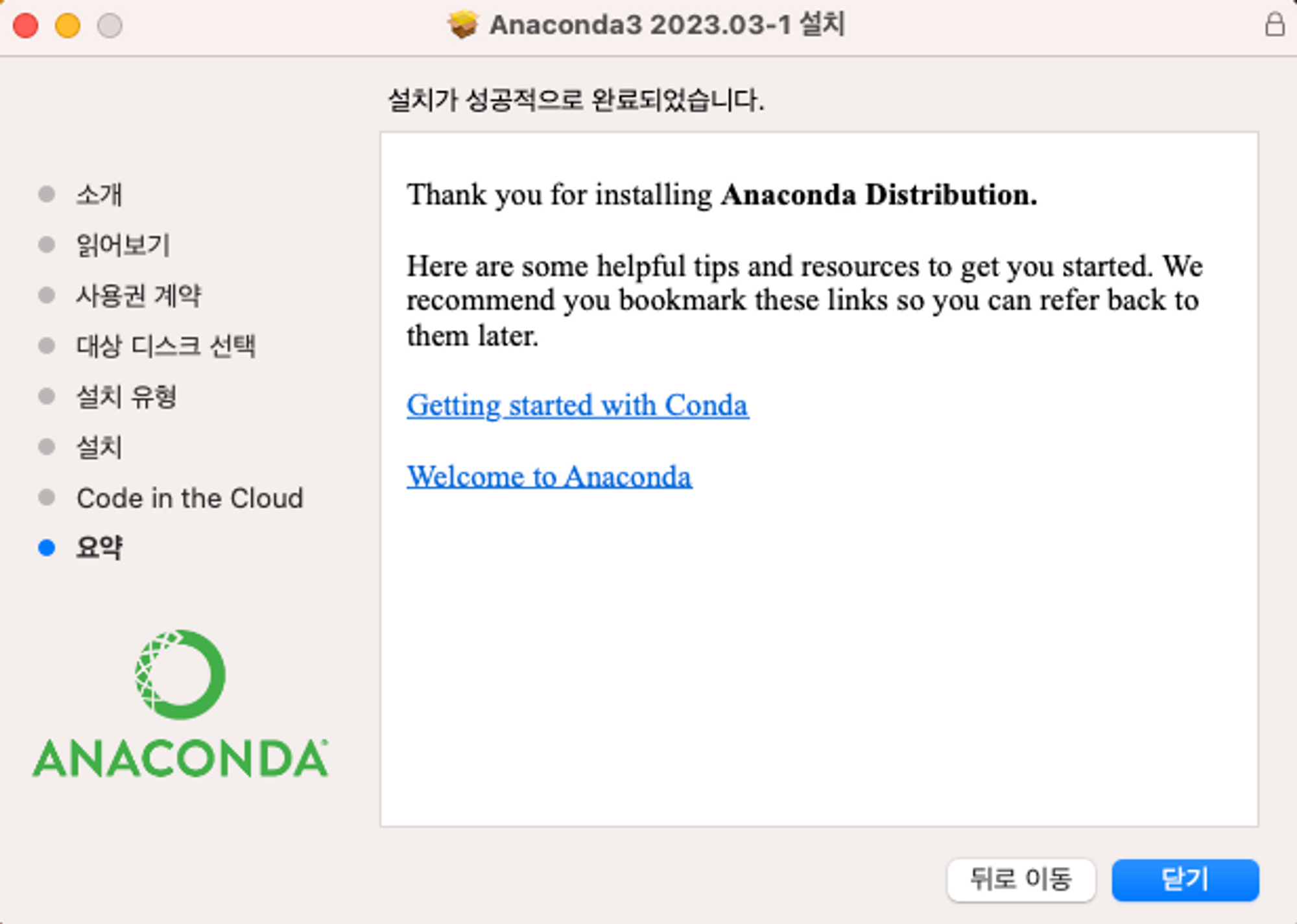Click the bold Anaconda Distribution text
The width and height of the screenshot is (1297, 924).
click(879, 195)
